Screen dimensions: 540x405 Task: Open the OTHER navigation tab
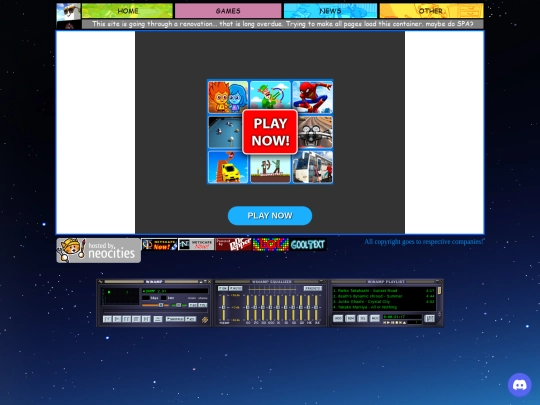(431, 11)
